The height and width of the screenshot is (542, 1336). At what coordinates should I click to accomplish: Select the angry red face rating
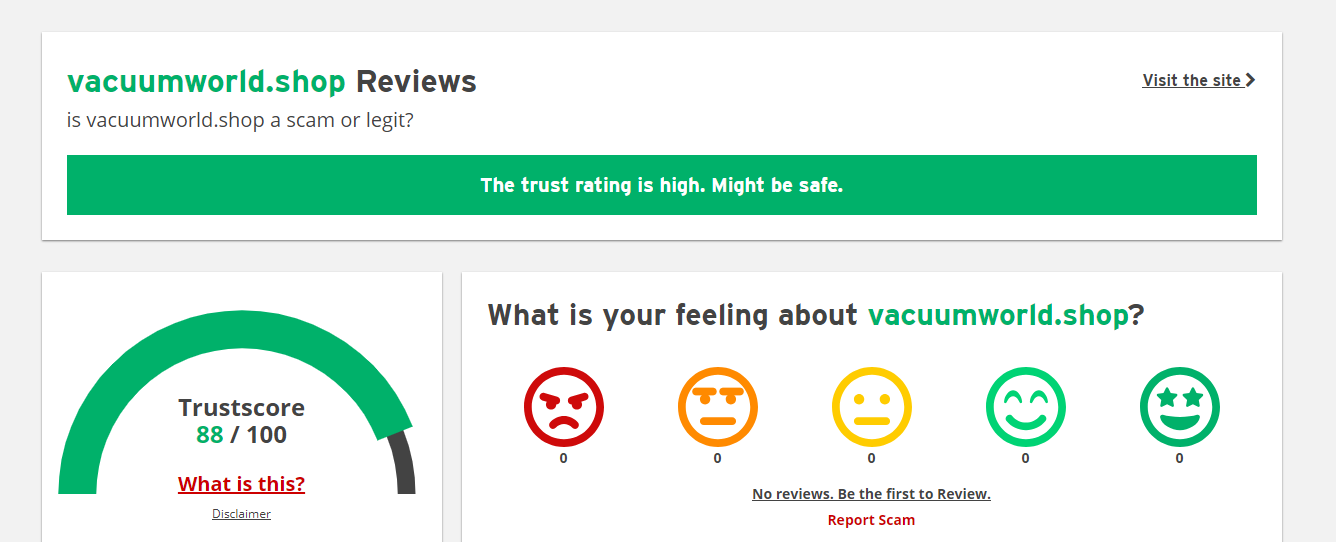[564, 407]
